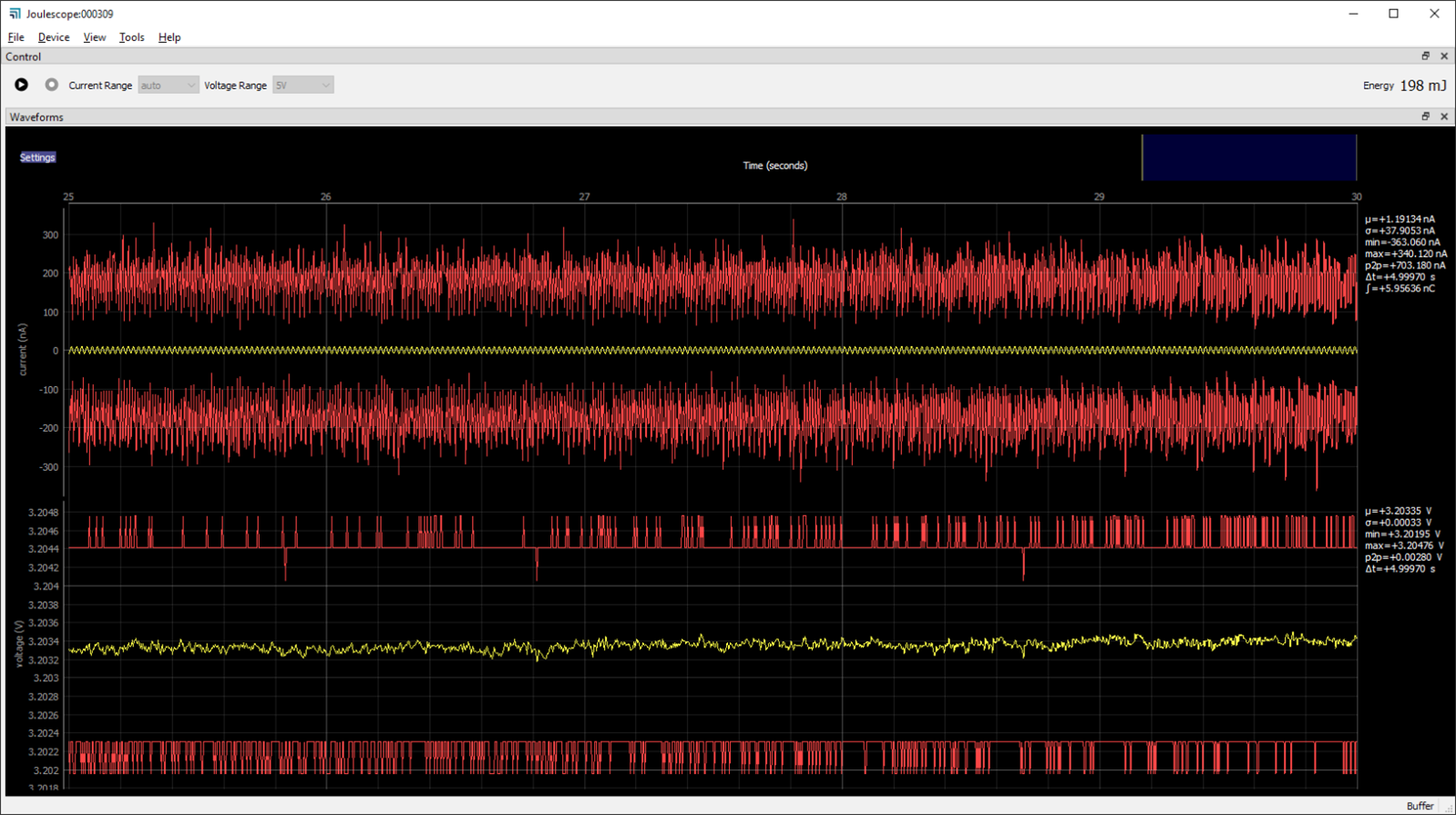
Task: Close the Waveforms panel
Action: tap(1444, 117)
